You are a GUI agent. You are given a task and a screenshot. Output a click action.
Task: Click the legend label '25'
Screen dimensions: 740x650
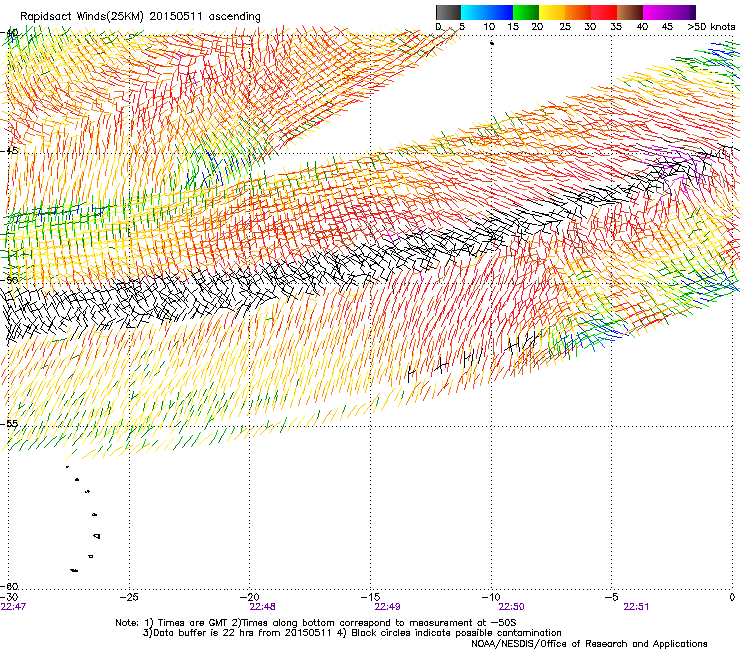pyautogui.click(x=565, y=27)
